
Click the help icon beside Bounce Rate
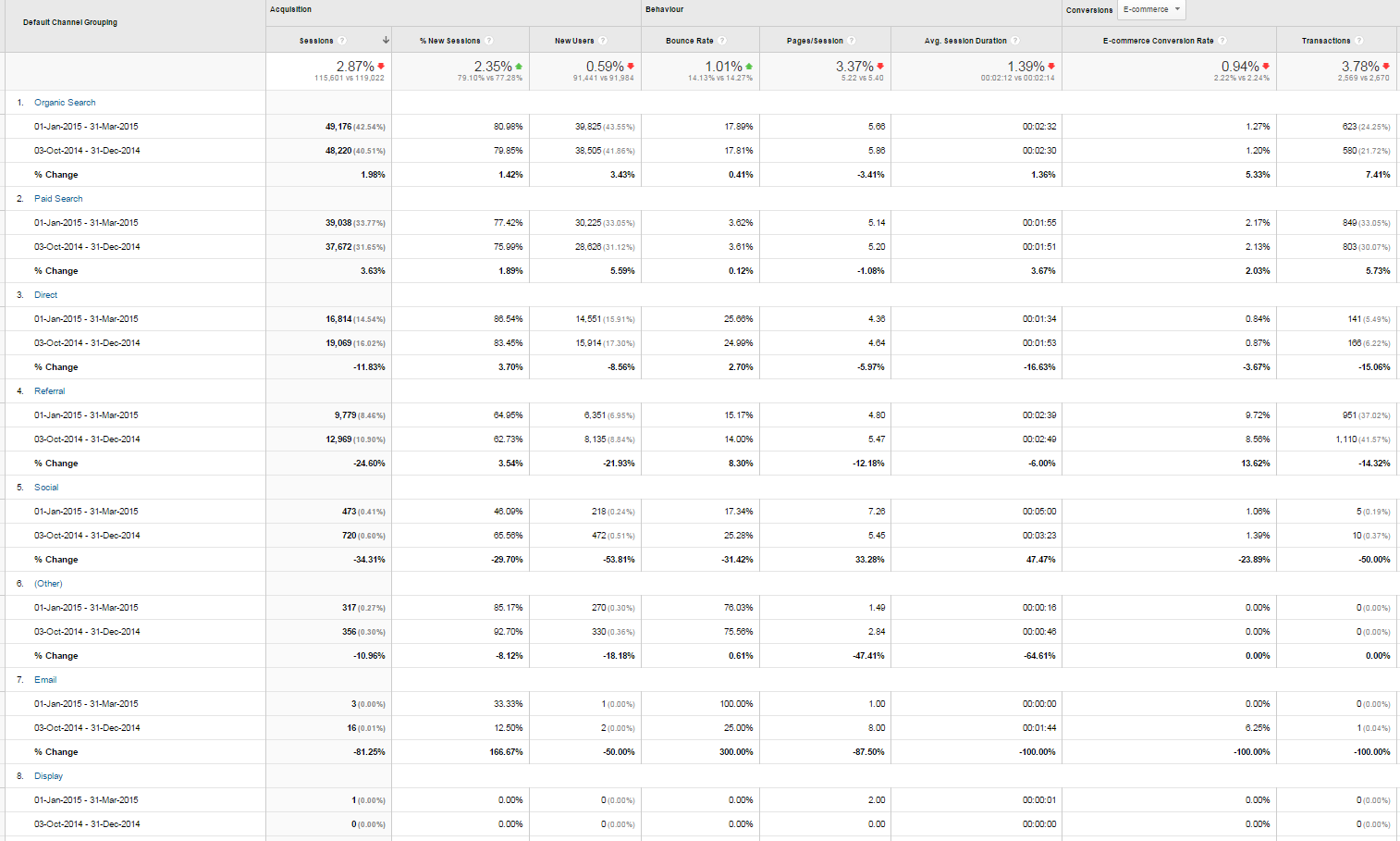point(722,41)
